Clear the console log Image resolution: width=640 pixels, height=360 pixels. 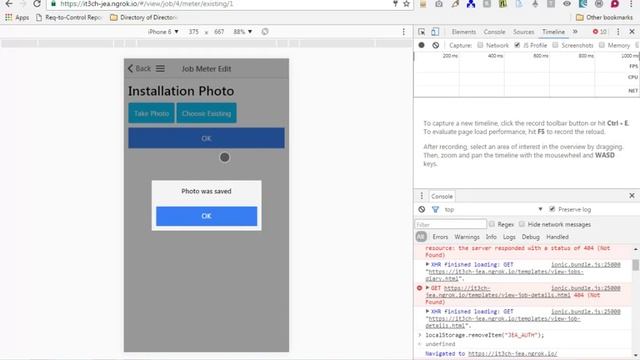pyautogui.click(x=422, y=209)
